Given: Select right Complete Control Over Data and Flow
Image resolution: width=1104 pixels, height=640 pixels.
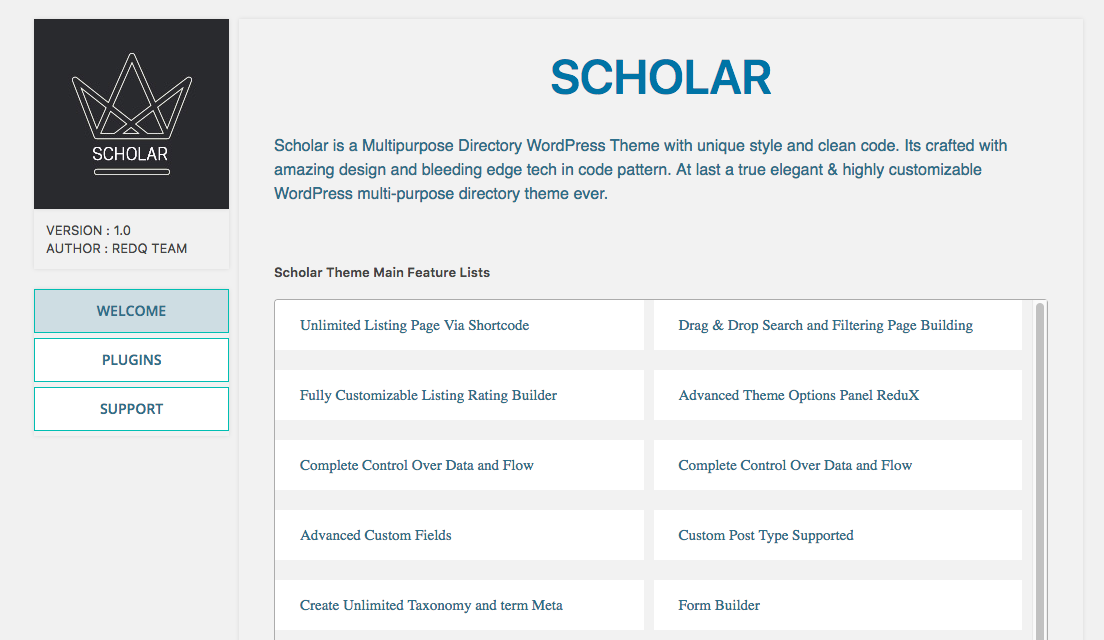Looking at the screenshot, I should pyautogui.click(x=795, y=466).
